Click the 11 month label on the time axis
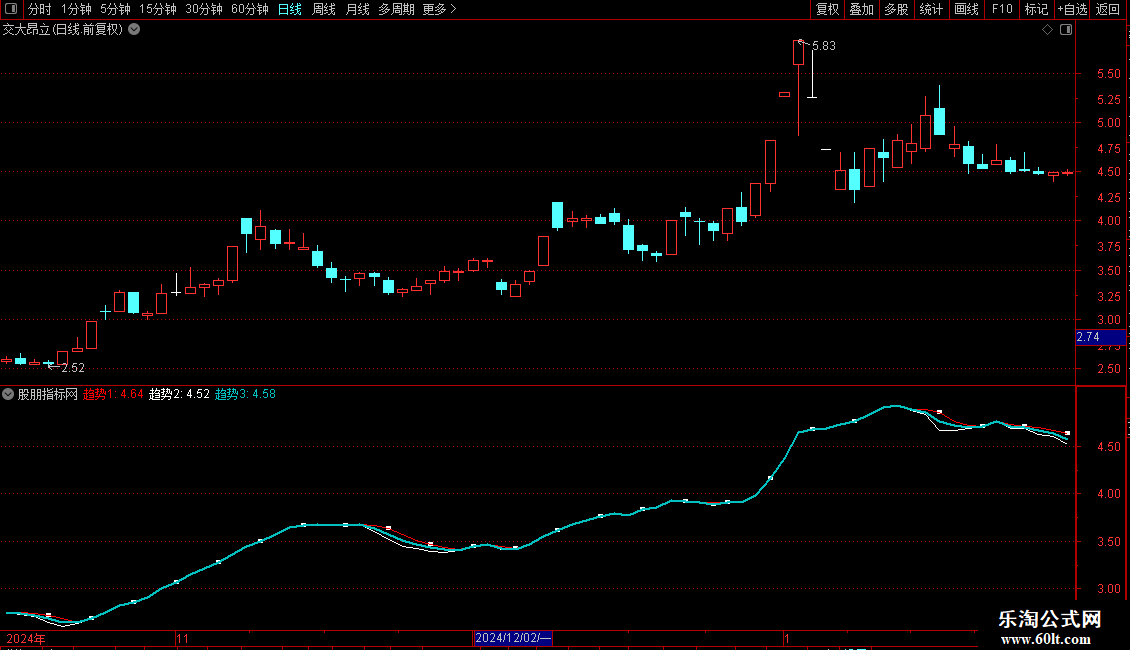 pyautogui.click(x=182, y=638)
